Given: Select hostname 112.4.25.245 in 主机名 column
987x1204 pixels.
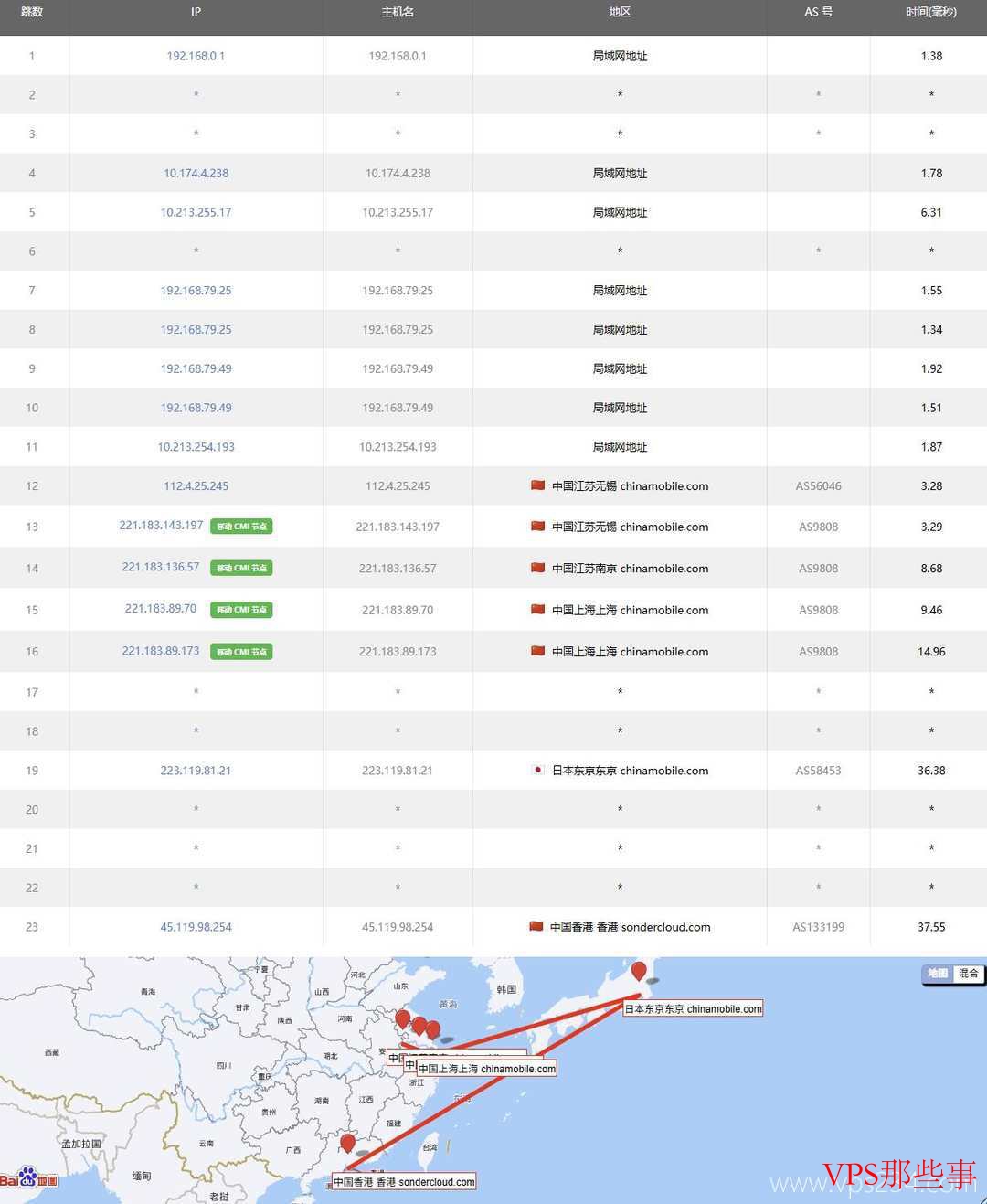Looking at the screenshot, I should [398, 486].
